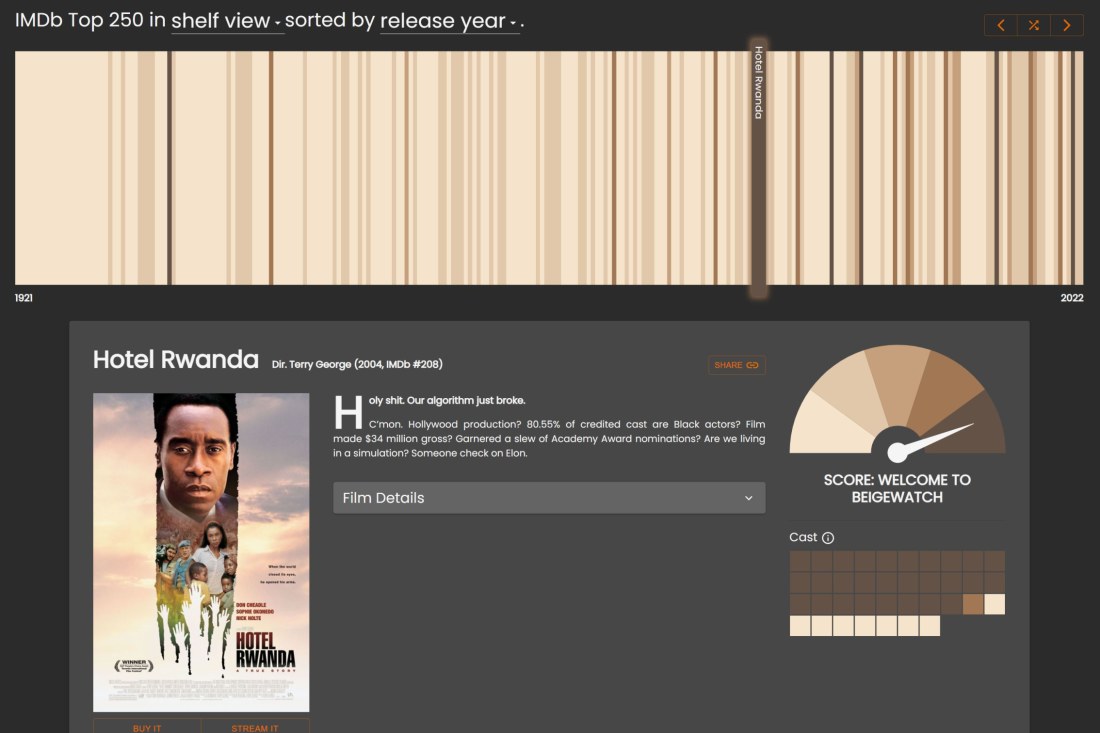This screenshot has width=1100, height=733.
Task: Click the BUY IT button
Action: coord(147,727)
